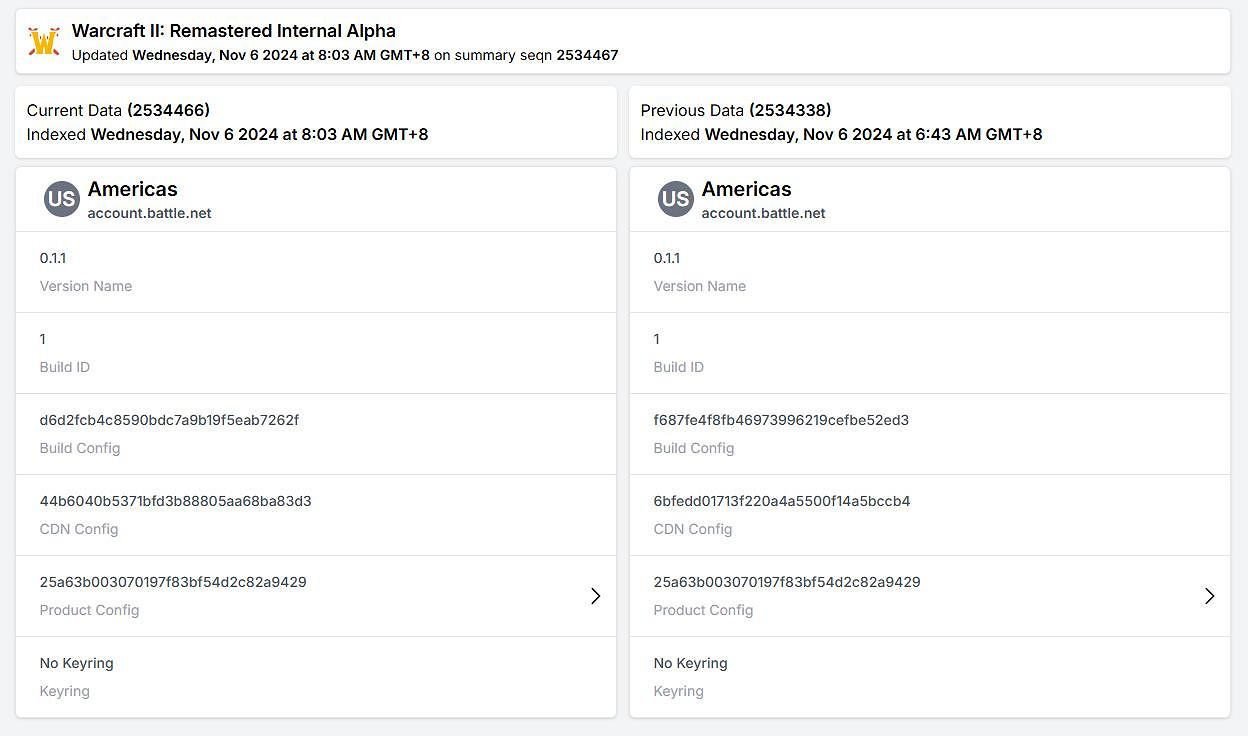This screenshot has height=736, width=1248.
Task: Click the US badge in Current Data panel
Action: point(61,199)
